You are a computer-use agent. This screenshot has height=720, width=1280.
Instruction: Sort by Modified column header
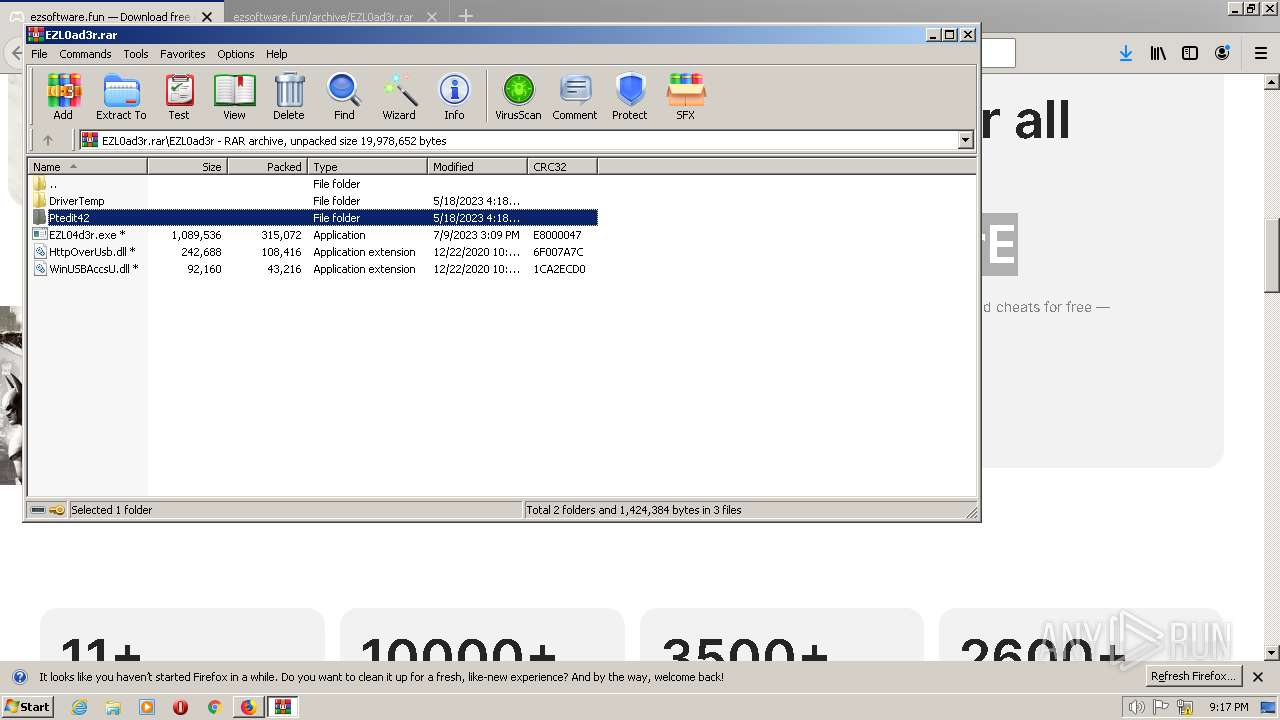[478, 166]
